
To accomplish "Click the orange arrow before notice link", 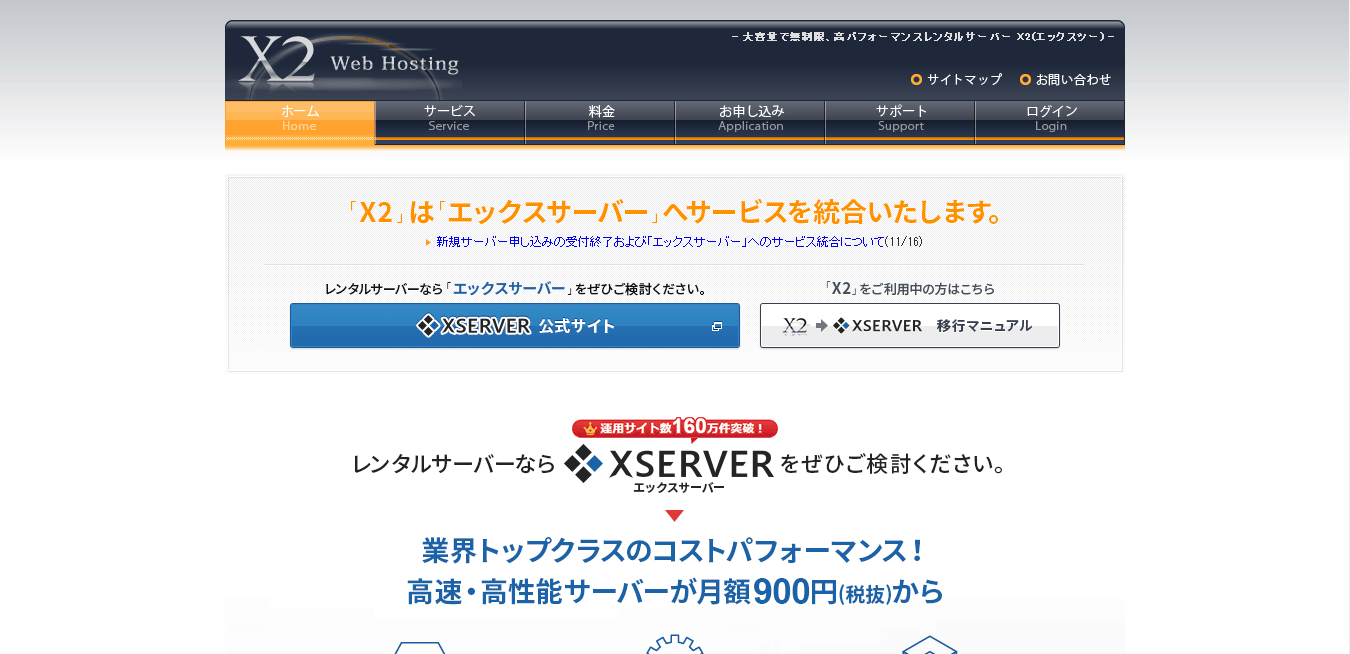I will (x=429, y=242).
